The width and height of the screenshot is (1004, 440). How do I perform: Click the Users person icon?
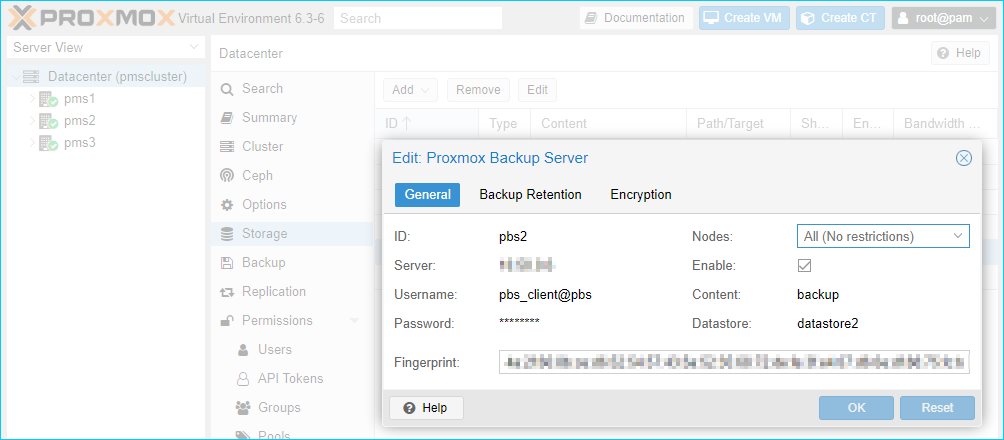pyautogui.click(x=243, y=350)
